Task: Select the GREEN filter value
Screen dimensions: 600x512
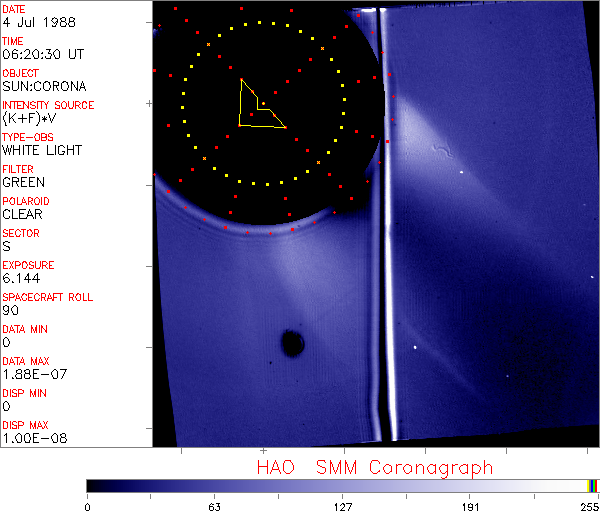Action: pos(24,183)
